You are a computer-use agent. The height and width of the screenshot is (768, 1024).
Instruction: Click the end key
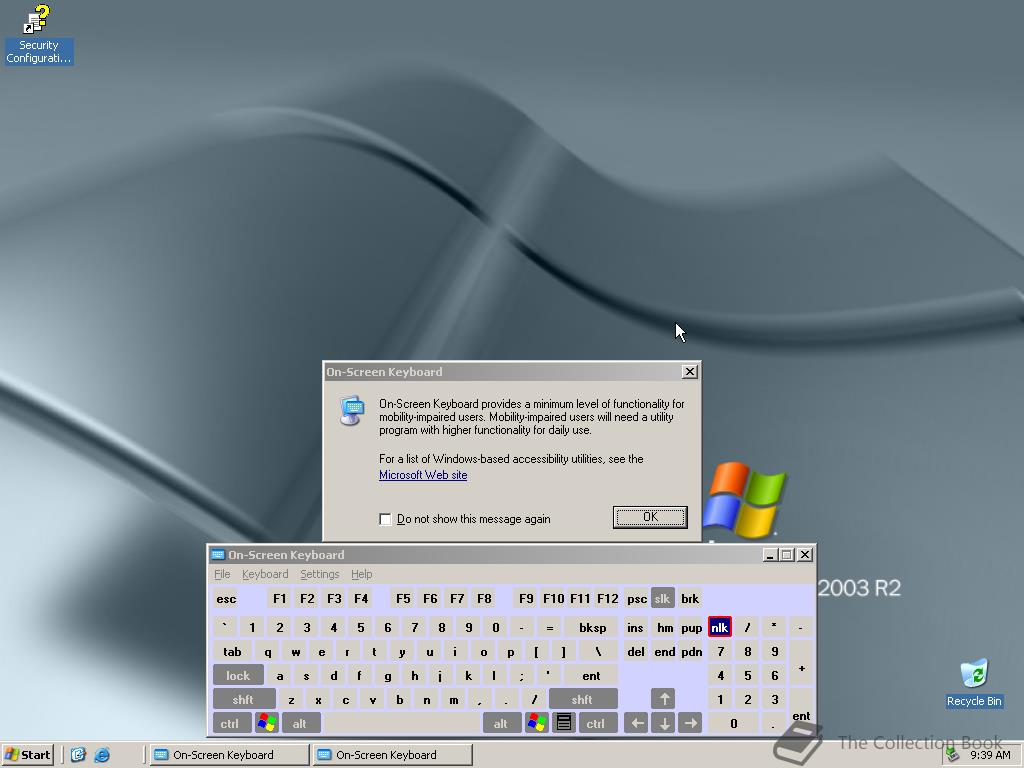click(x=664, y=651)
